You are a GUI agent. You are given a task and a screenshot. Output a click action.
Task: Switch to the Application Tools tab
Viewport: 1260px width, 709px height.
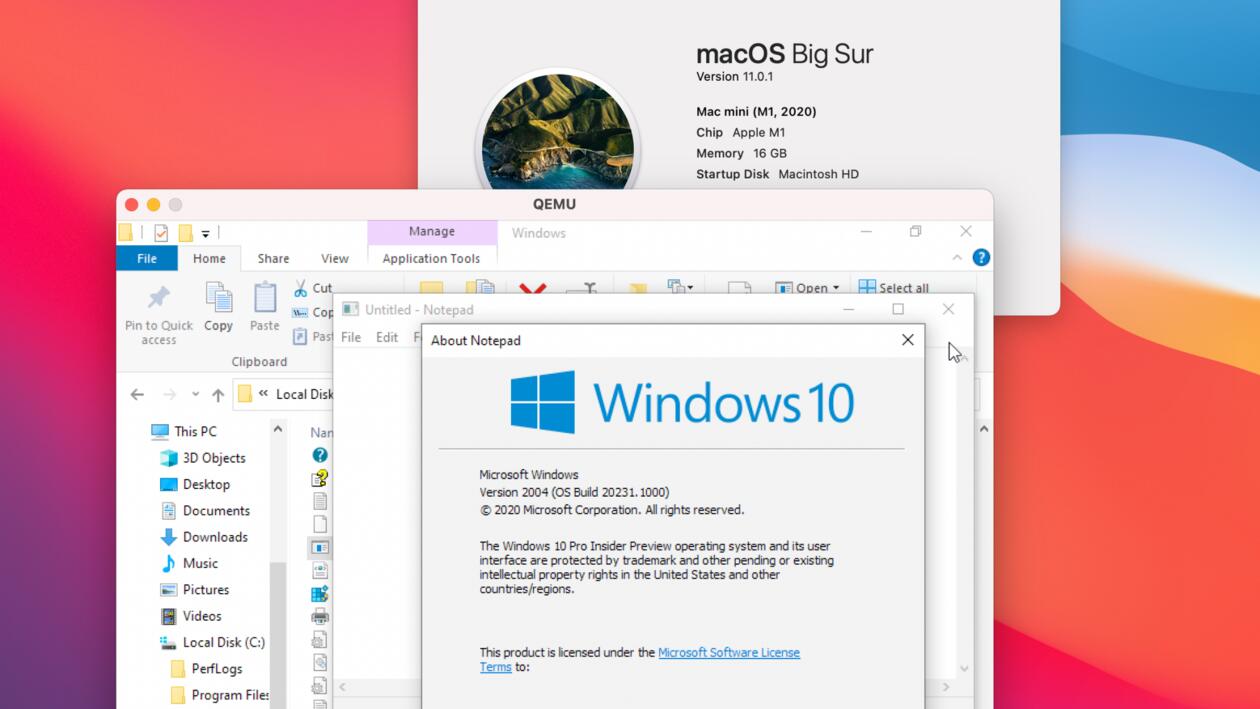click(431, 258)
